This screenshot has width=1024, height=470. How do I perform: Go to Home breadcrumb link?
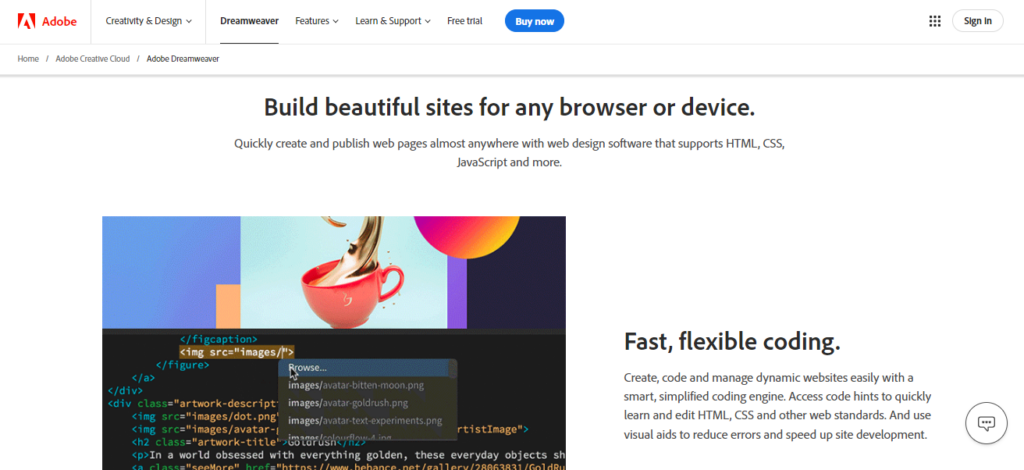[28, 59]
